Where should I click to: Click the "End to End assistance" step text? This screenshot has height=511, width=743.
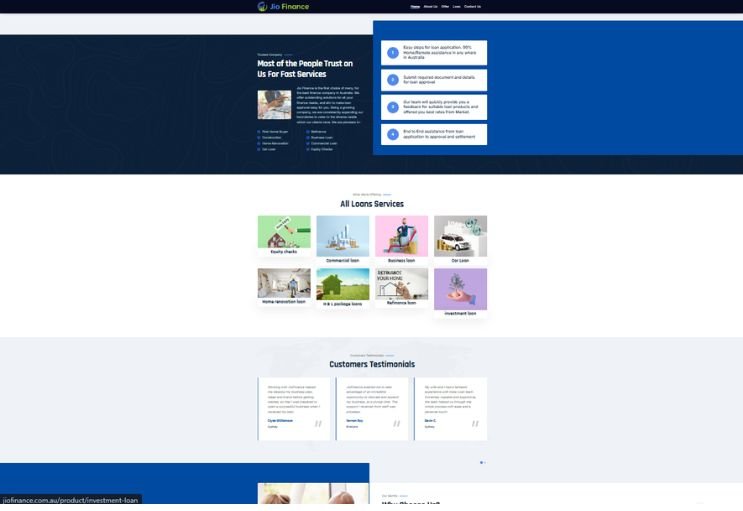pos(439,134)
